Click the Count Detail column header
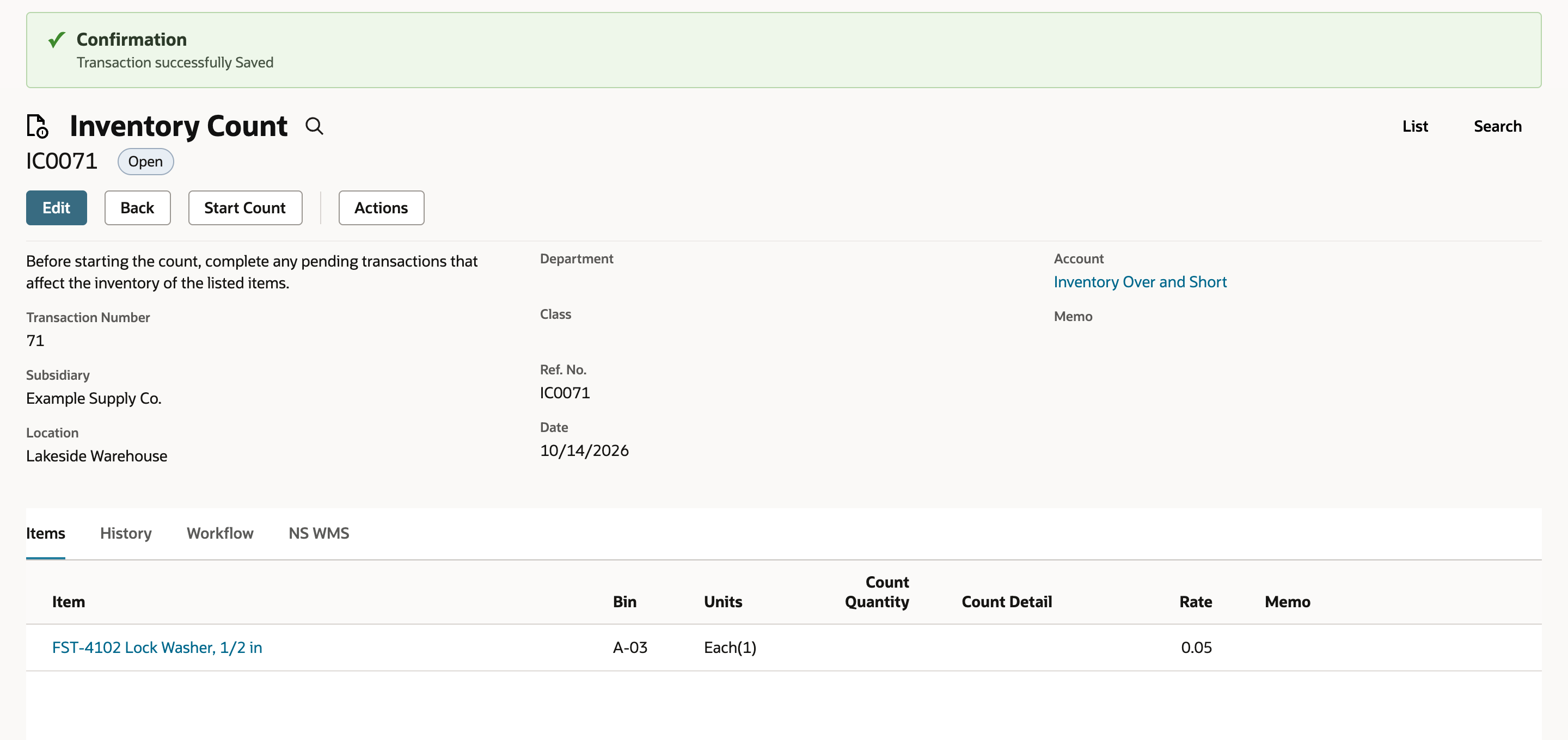This screenshot has height=740, width=1568. tap(1007, 602)
